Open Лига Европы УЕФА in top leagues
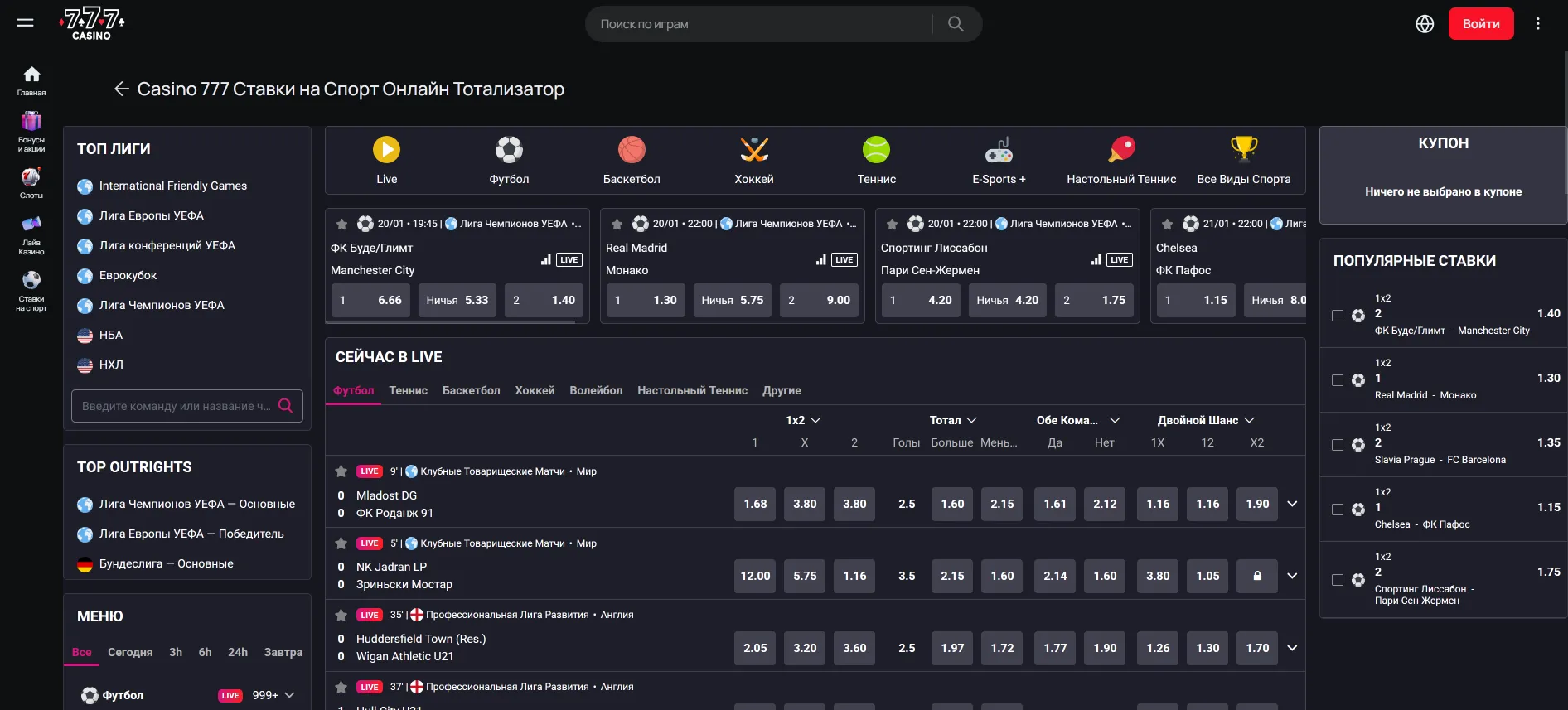 (151, 215)
